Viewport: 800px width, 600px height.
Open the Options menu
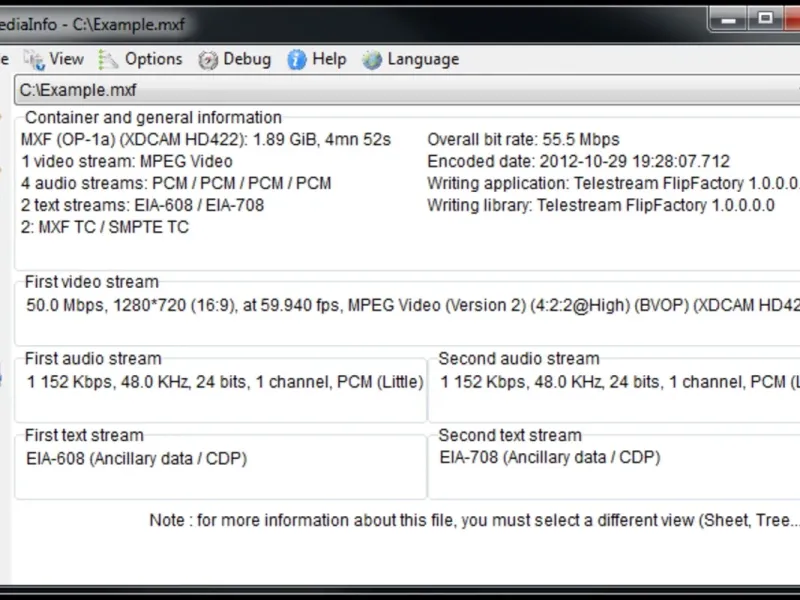153,59
